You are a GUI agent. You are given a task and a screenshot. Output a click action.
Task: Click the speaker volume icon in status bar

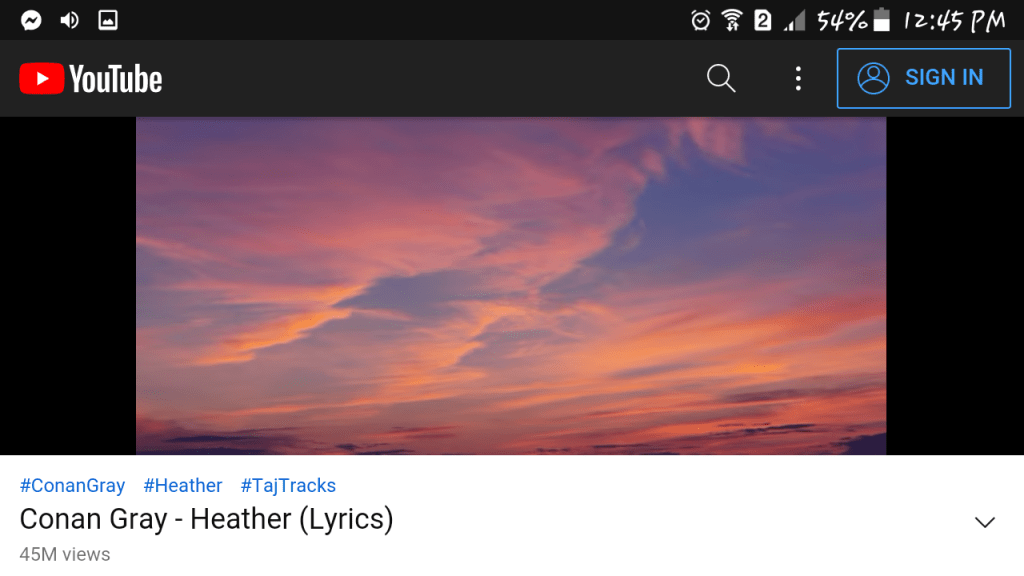[69, 20]
